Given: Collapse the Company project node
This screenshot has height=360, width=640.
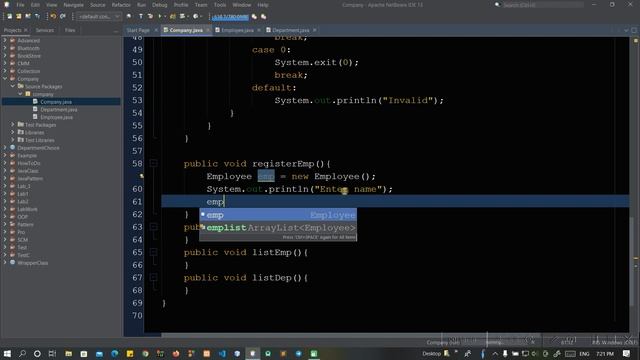Looking at the screenshot, I should pos(5,79).
